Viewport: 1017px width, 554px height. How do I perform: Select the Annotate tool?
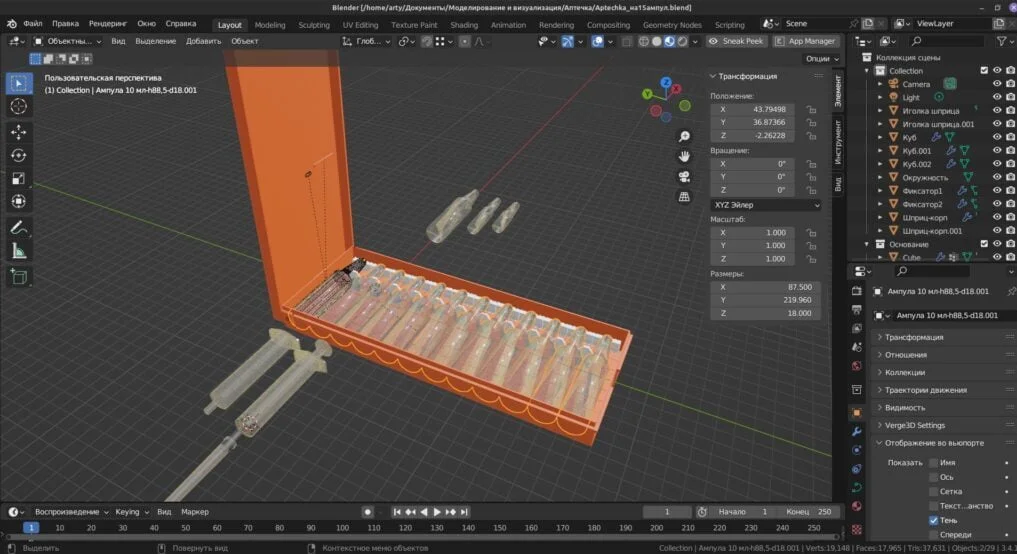(18, 228)
